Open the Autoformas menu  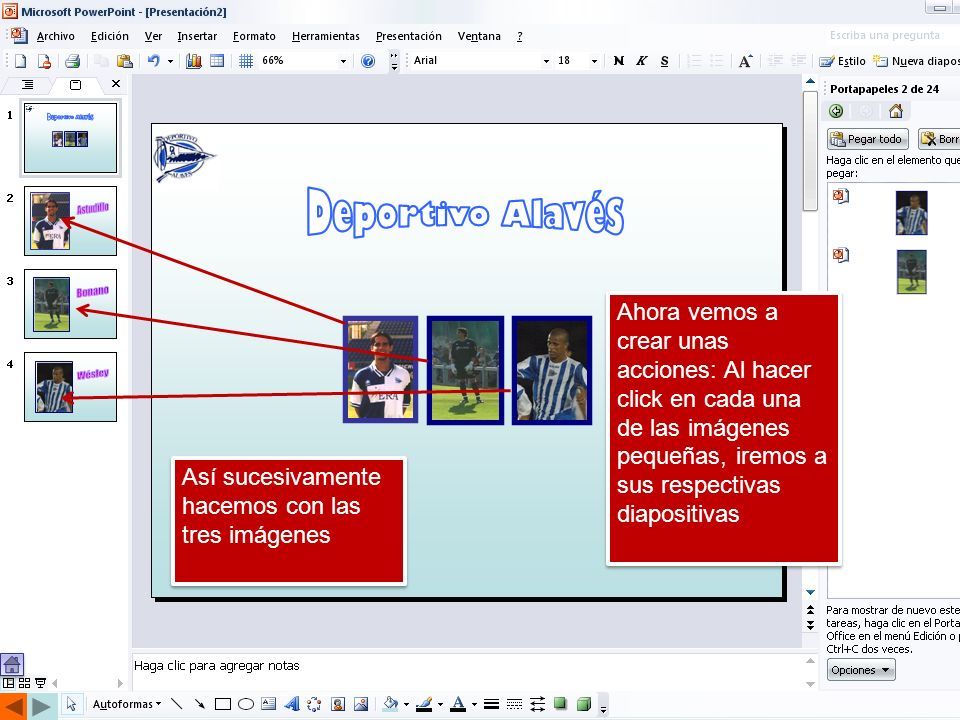click(127, 704)
